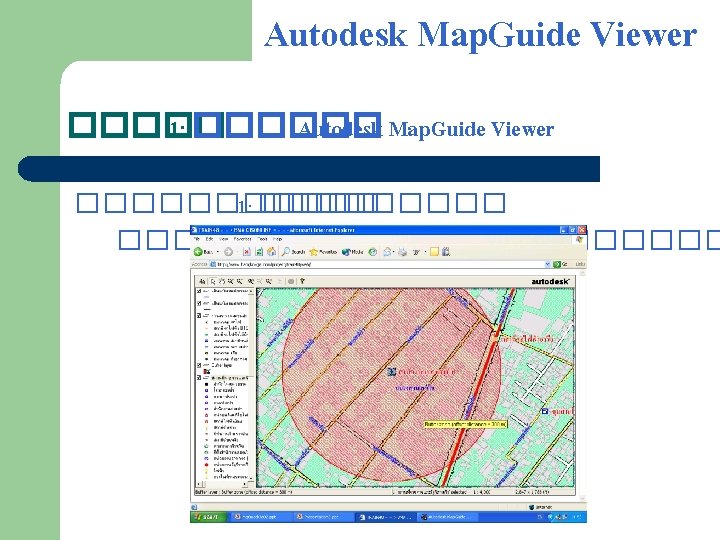Open the Tools menu

pos(262,239)
